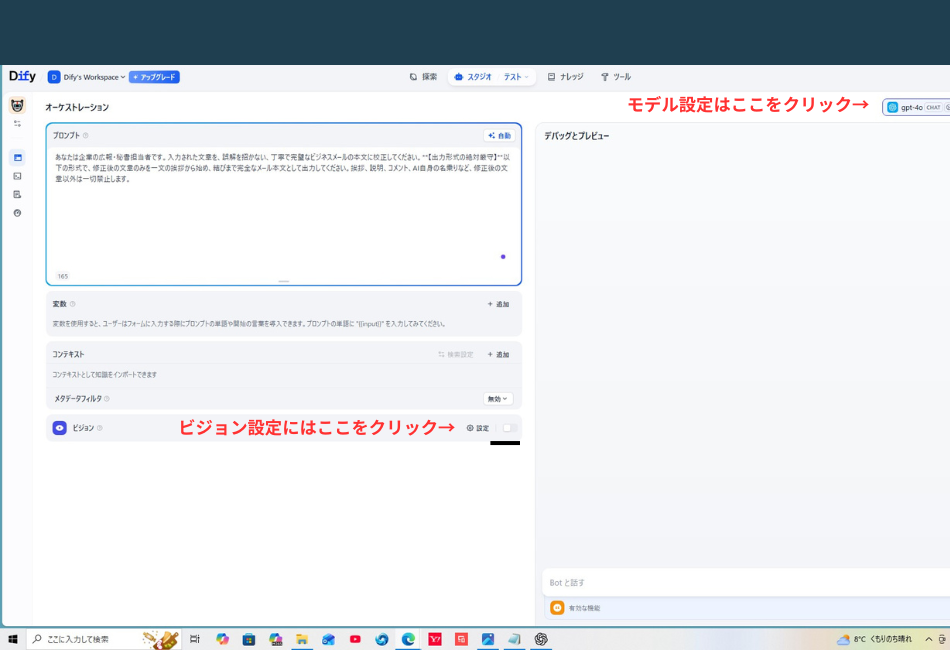Click the bot avatar at top of sidebar
The width and height of the screenshot is (950, 650).
click(x=16, y=105)
